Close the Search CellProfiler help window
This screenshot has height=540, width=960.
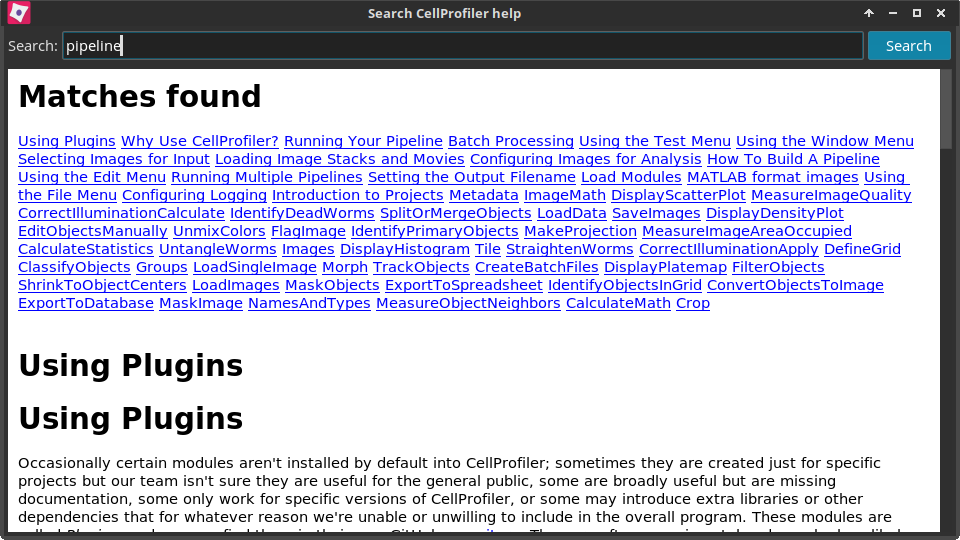pos(941,13)
